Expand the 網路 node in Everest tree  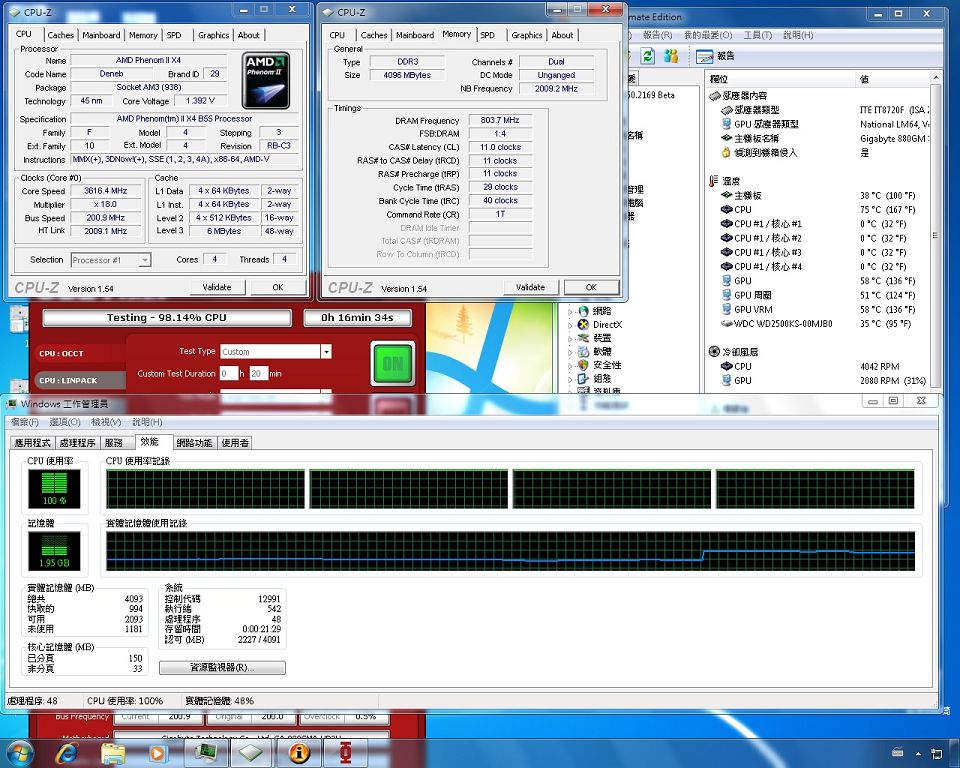[x=570, y=312]
